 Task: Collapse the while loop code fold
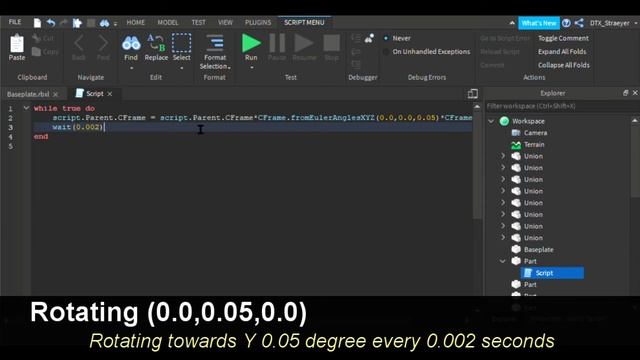click(x=26, y=108)
